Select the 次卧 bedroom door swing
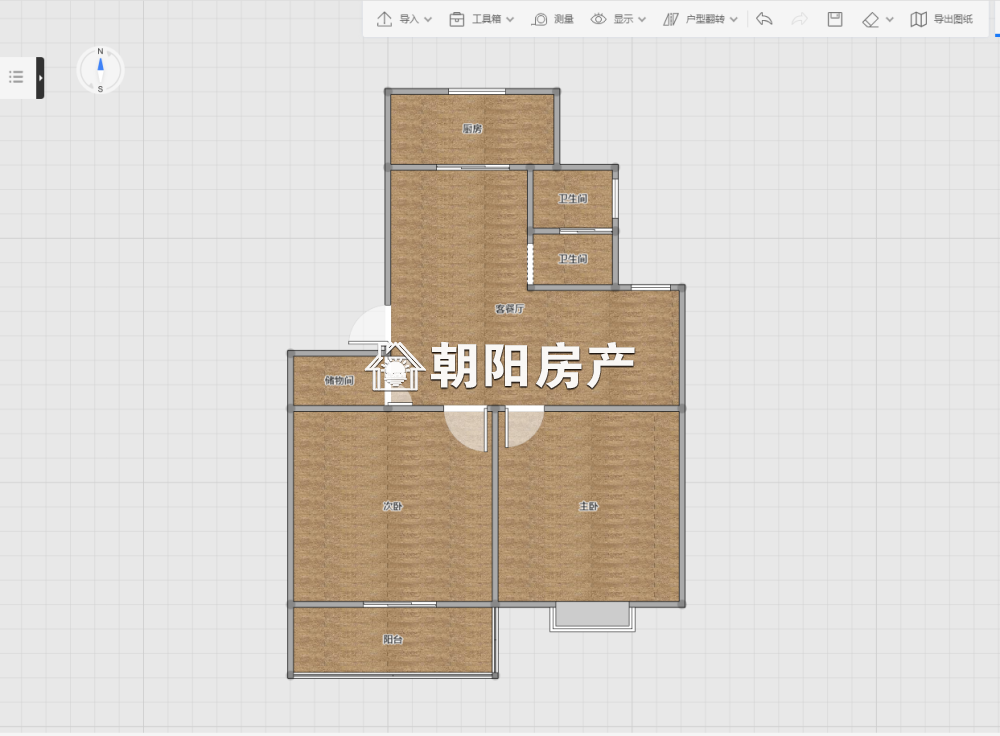The height and width of the screenshot is (736, 1000). coord(466,429)
